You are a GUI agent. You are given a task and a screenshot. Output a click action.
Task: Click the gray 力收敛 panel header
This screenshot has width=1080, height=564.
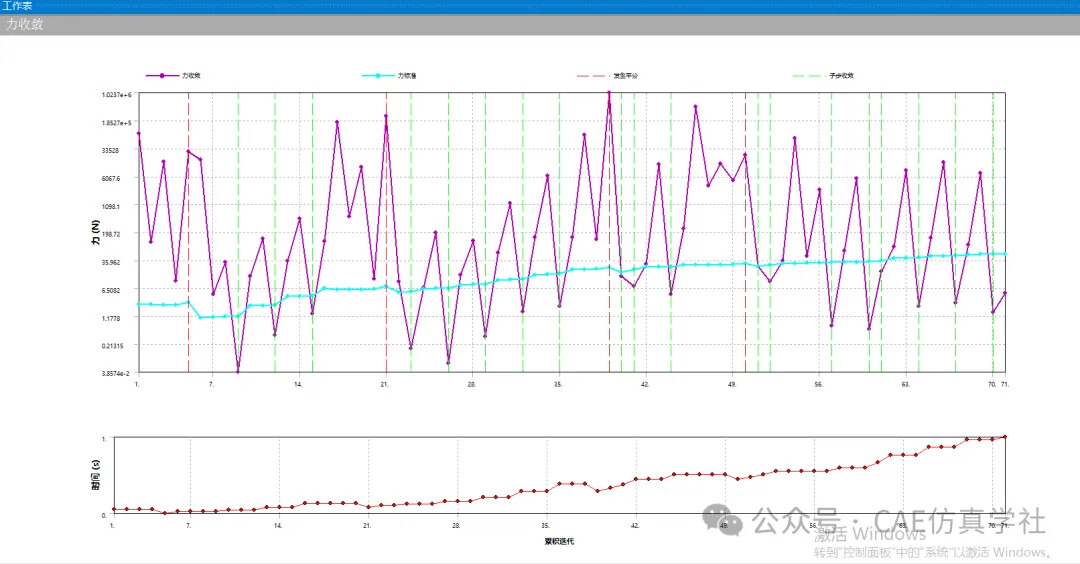pos(25,25)
